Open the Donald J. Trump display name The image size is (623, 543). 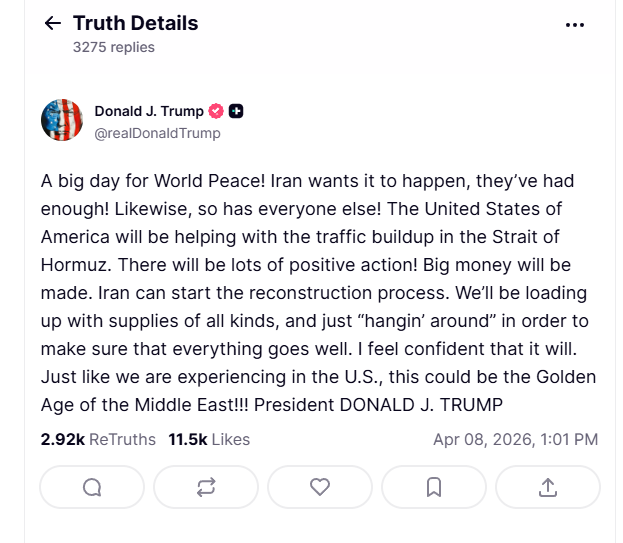pyautogui.click(x=148, y=111)
